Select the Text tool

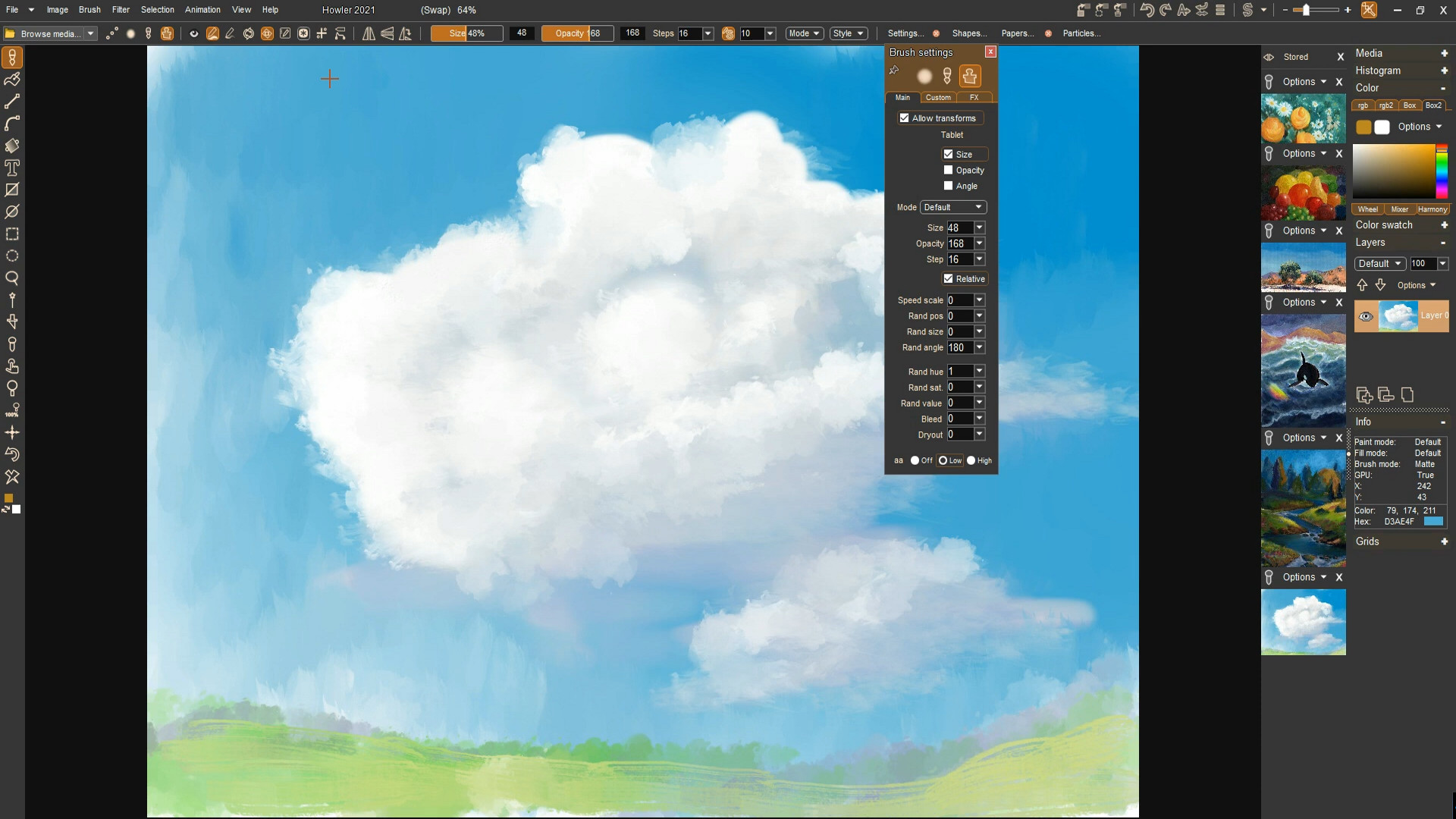(x=12, y=168)
